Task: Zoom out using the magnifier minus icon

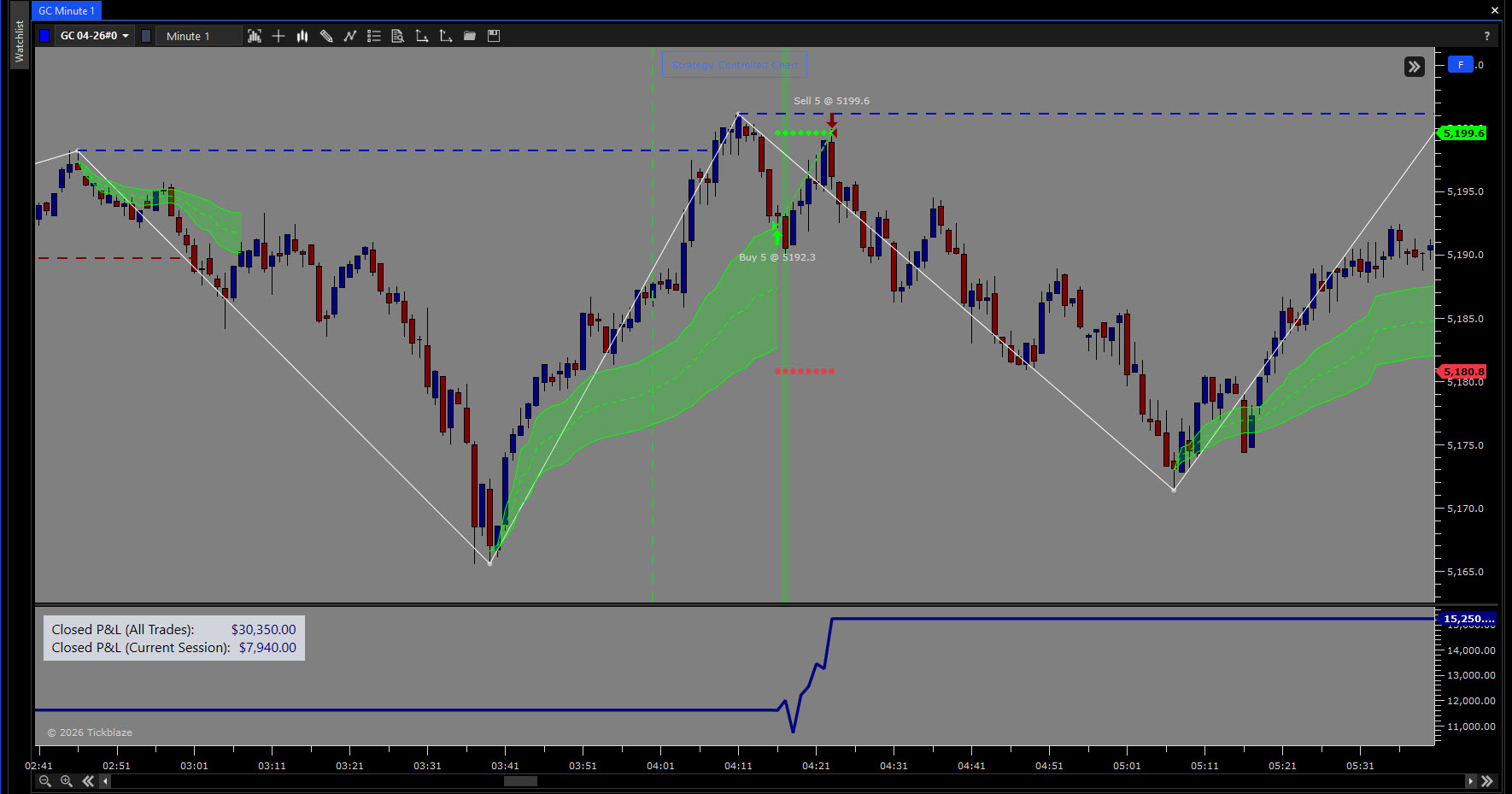Action: [45, 781]
